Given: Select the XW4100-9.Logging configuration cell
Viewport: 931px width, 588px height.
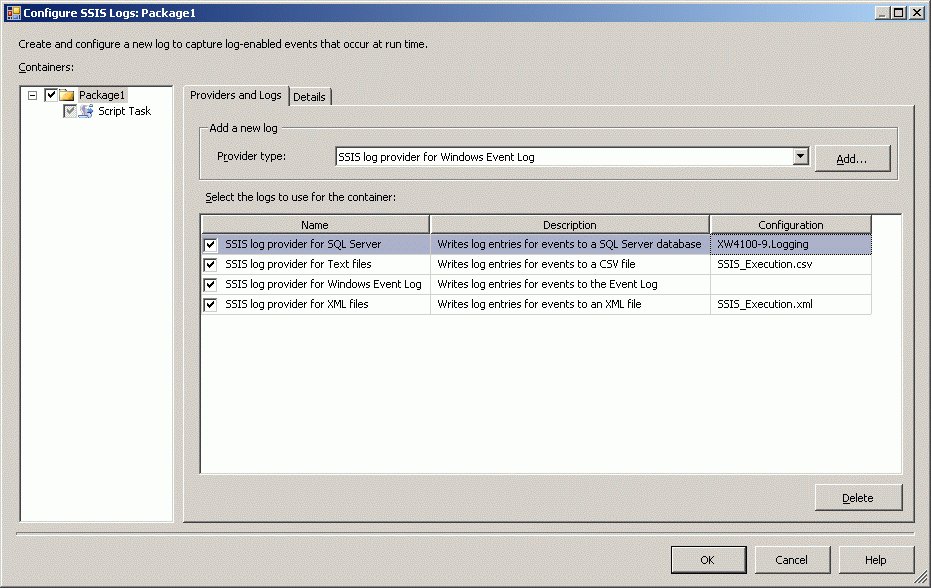Looking at the screenshot, I should tap(790, 244).
